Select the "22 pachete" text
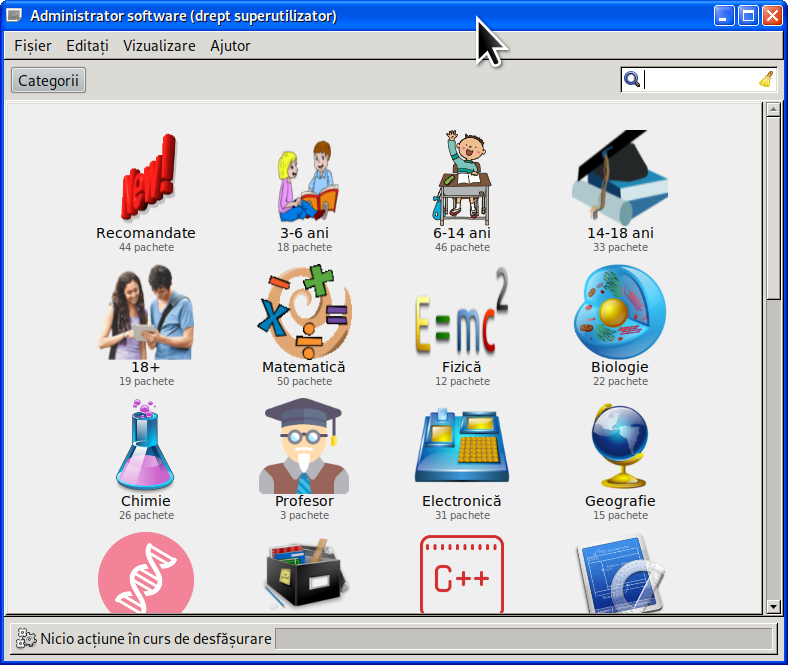Screen dimensions: 788x665 tap(620, 382)
